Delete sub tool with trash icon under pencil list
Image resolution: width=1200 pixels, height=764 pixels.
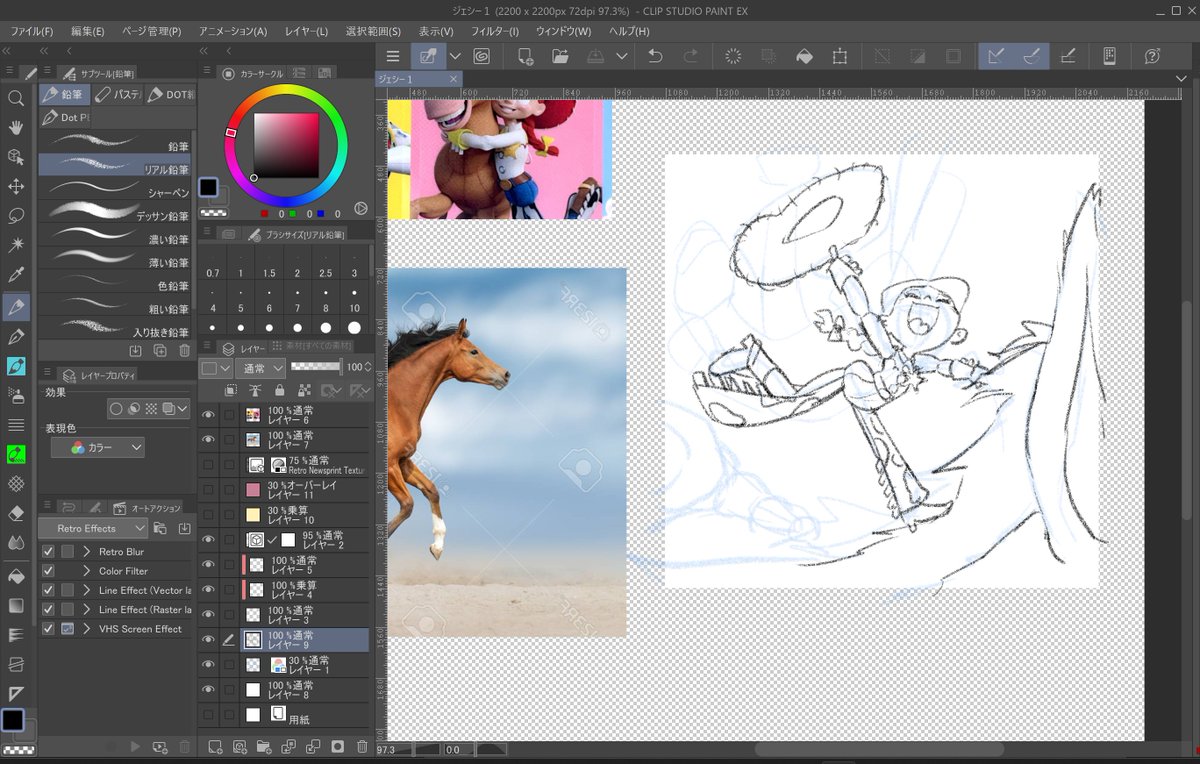click(184, 350)
